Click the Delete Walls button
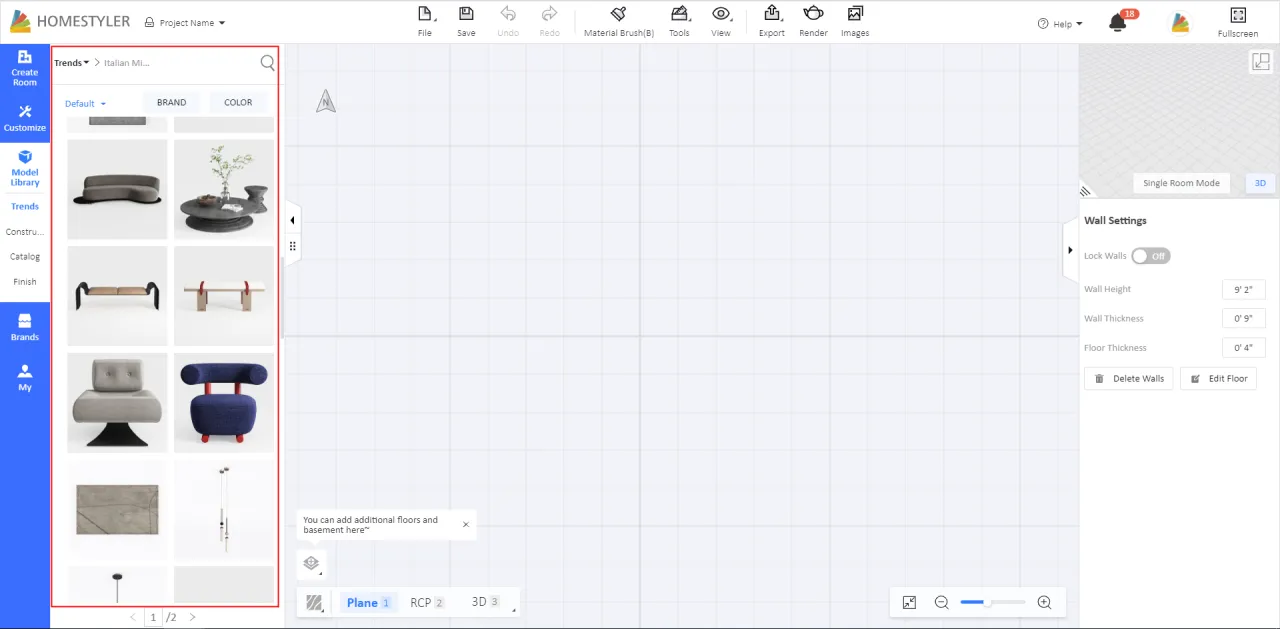 (1128, 379)
